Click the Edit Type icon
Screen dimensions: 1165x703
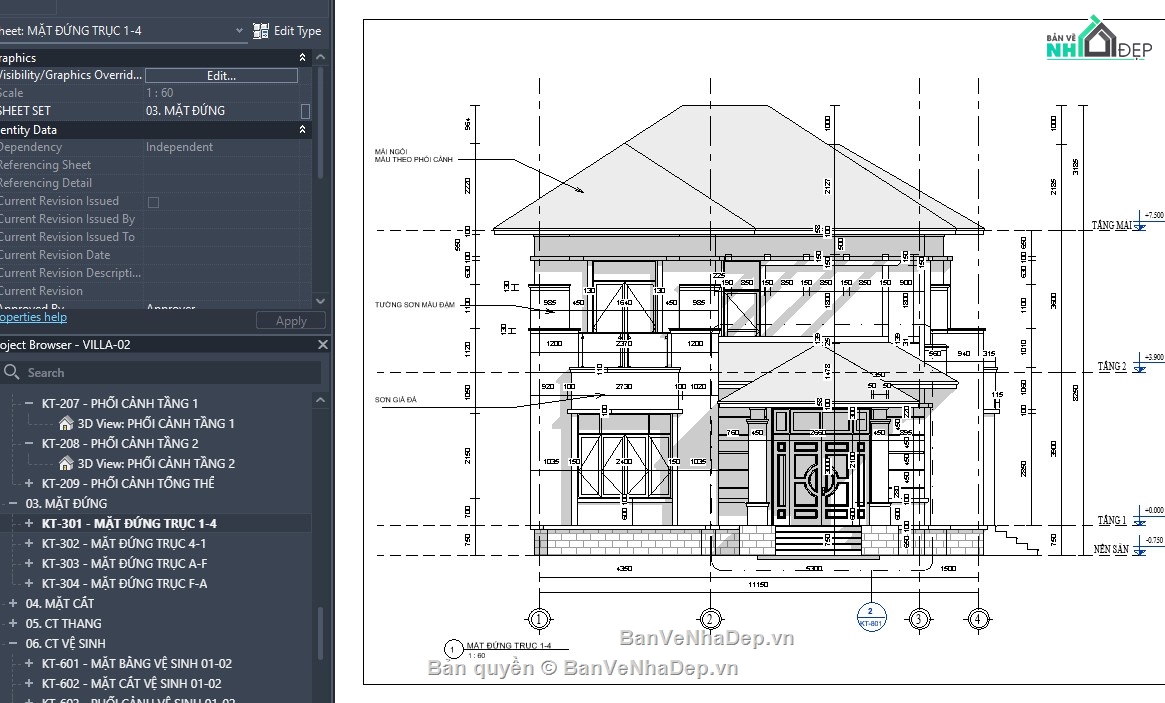point(262,30)
